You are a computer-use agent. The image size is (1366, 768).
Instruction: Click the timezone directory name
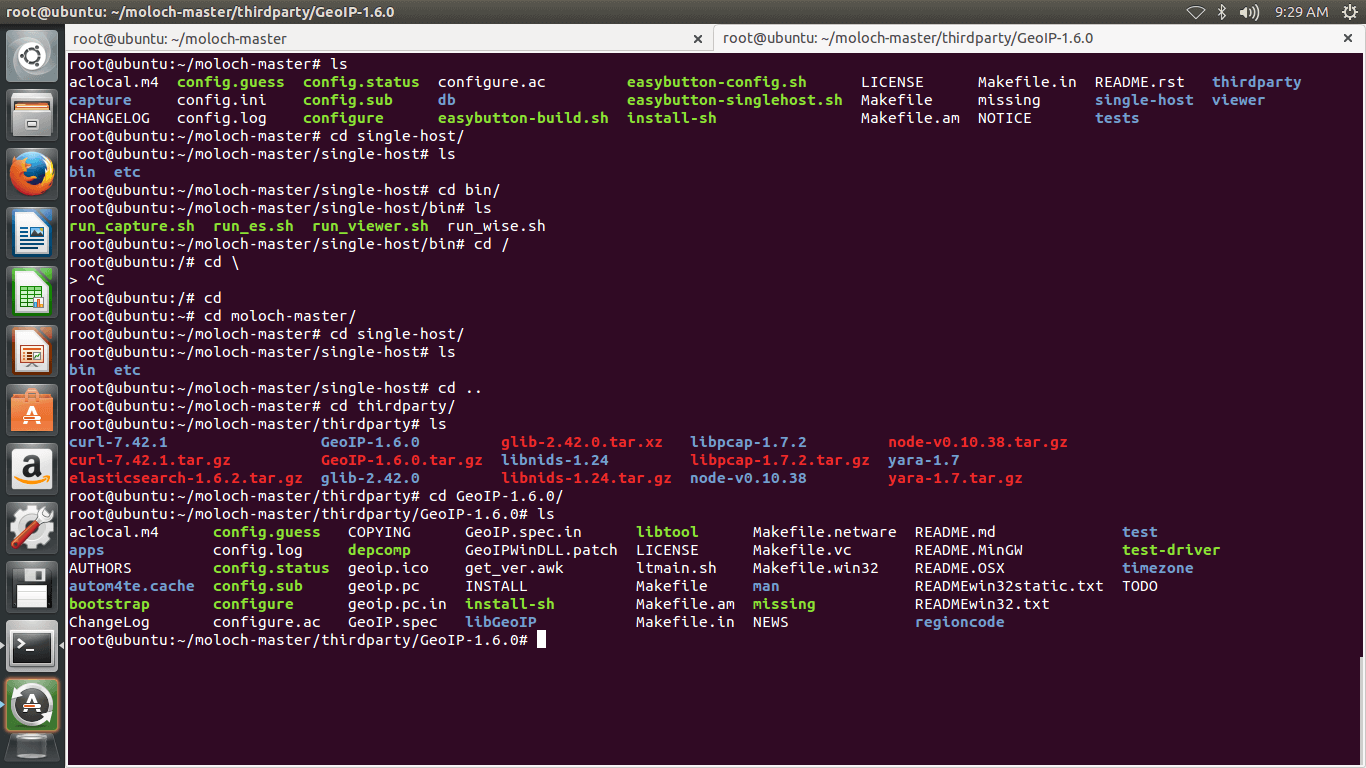[1158, 568]
